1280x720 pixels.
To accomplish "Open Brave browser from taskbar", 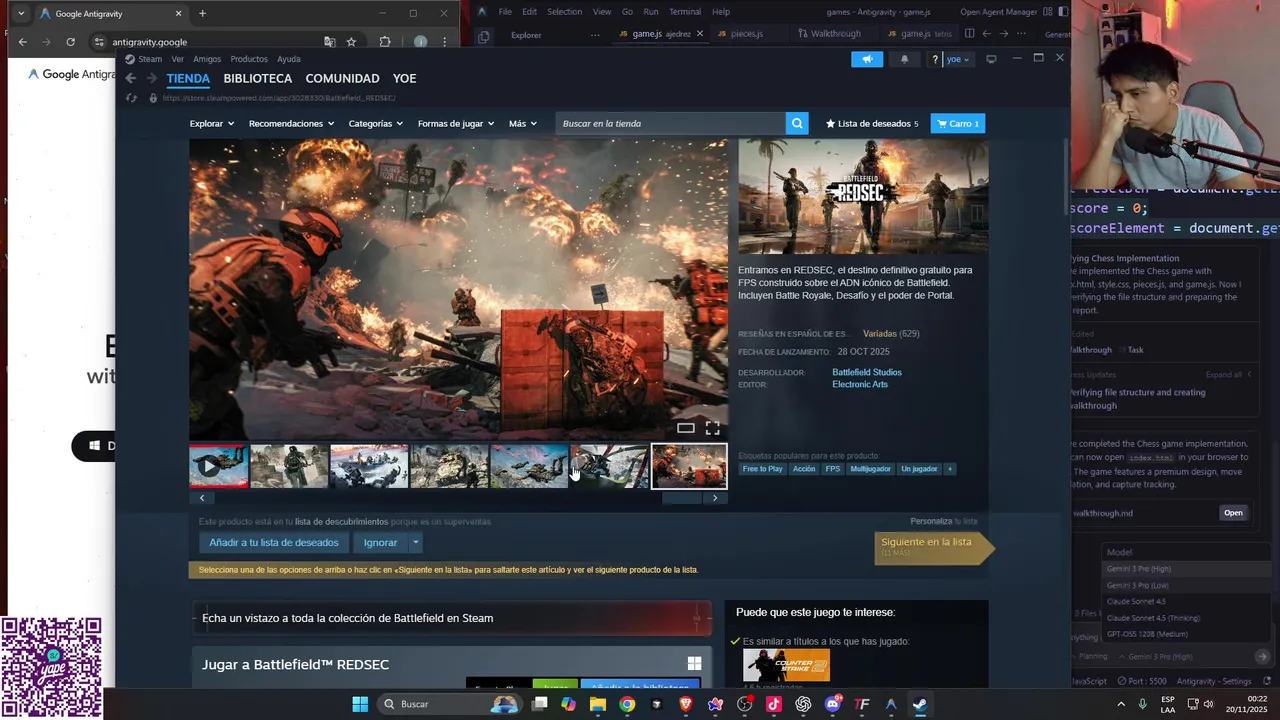I will [x=686, y=704].
